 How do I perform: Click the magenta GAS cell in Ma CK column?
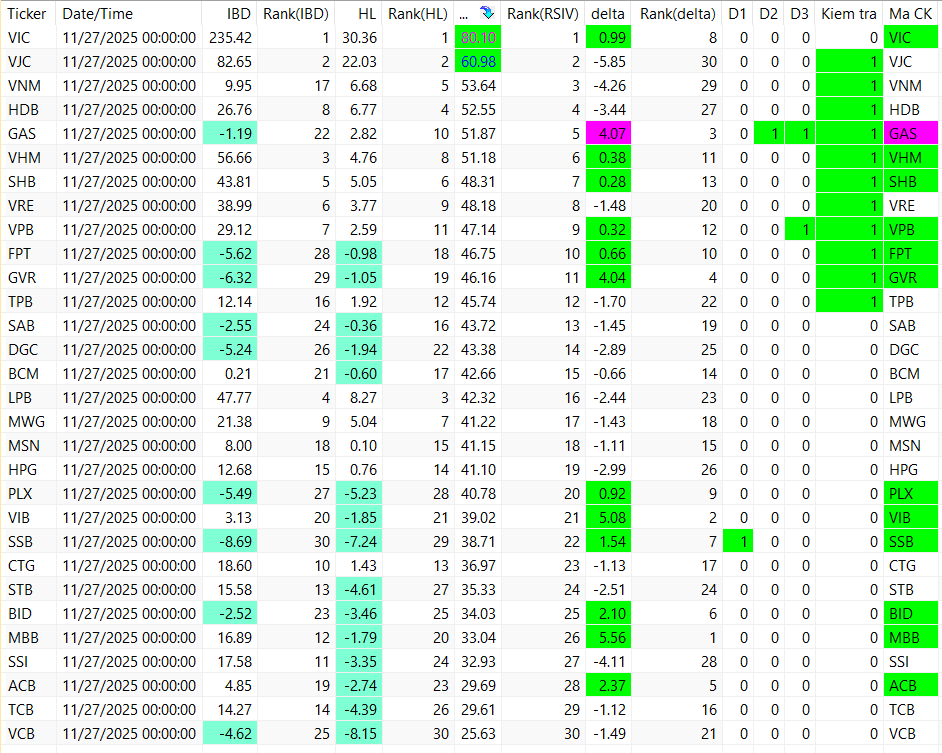911,133
